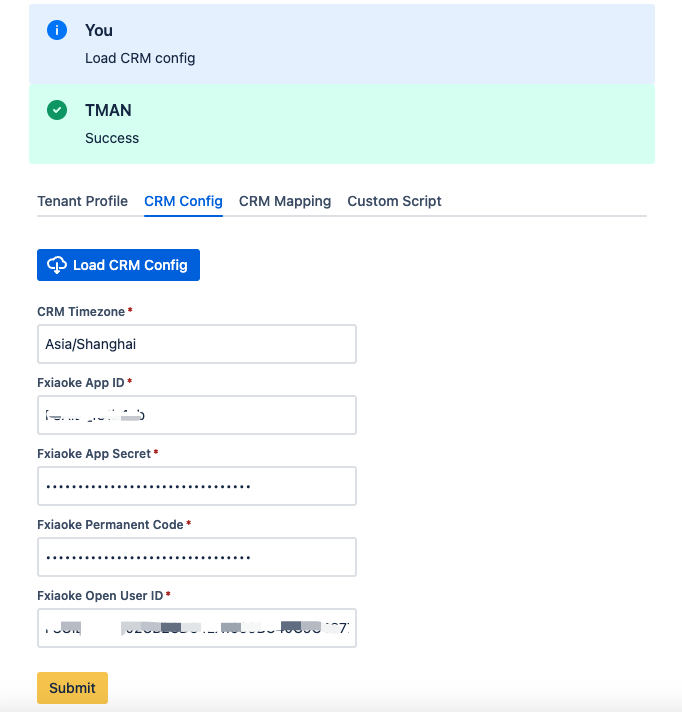Focus the CRM Timezone field
The height and width of the screenshot is (712, 682).
click(x=197, y=344)
